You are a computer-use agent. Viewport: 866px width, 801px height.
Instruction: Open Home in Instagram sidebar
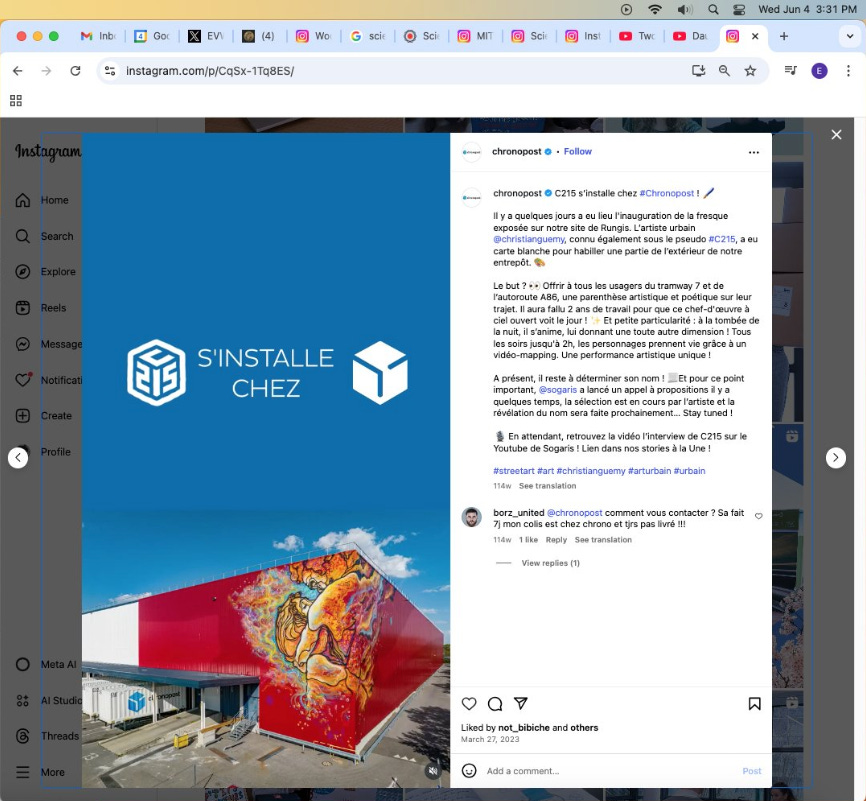pyautogui.click(x=43, y=200)
